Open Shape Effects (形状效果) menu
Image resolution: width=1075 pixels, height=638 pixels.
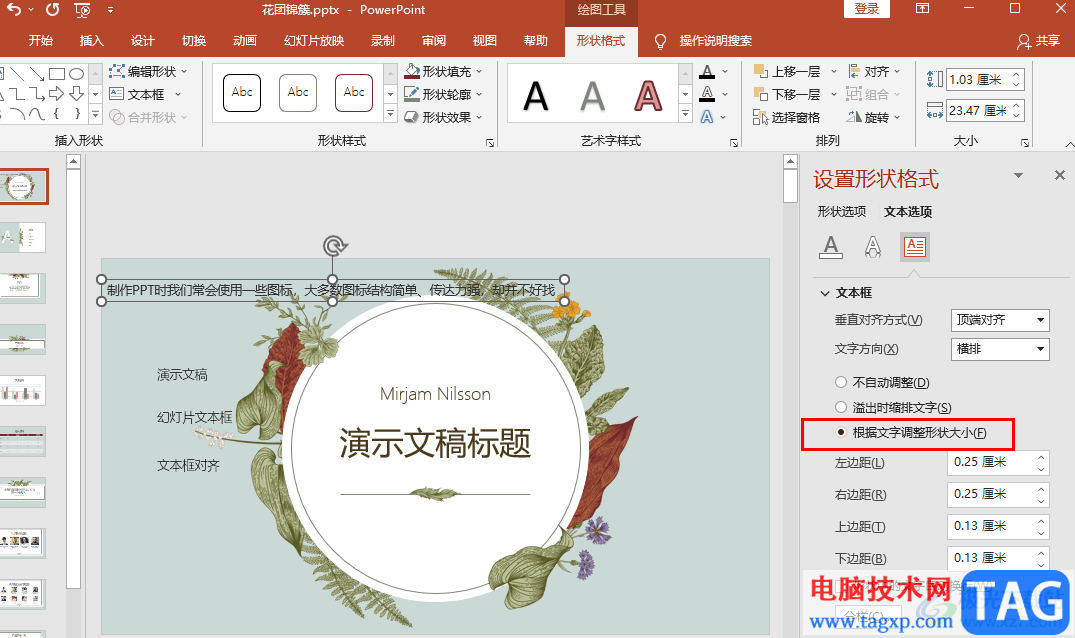pos(412,117)
